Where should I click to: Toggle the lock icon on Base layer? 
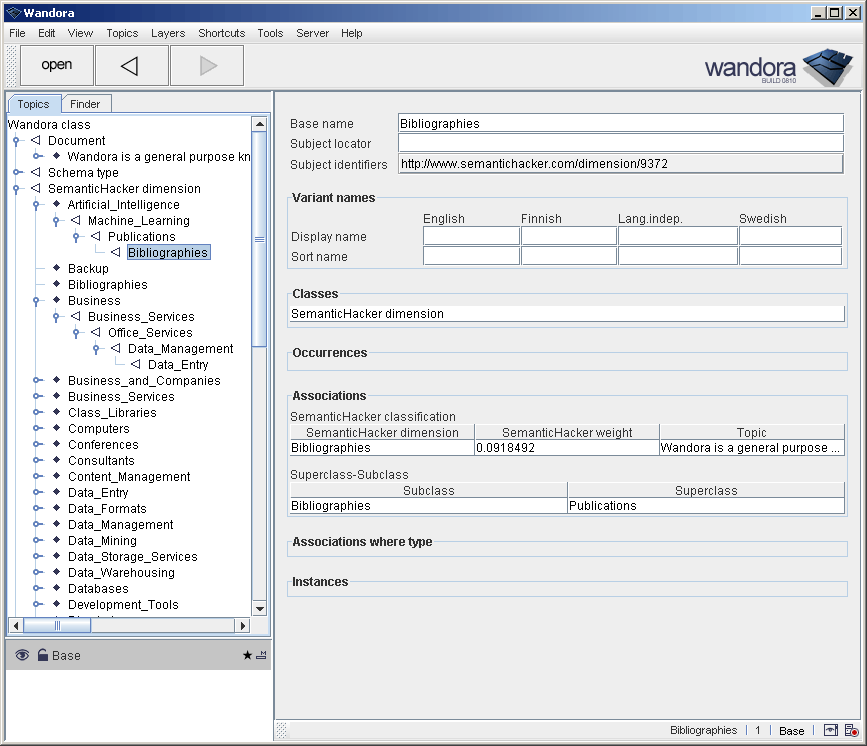42,655
